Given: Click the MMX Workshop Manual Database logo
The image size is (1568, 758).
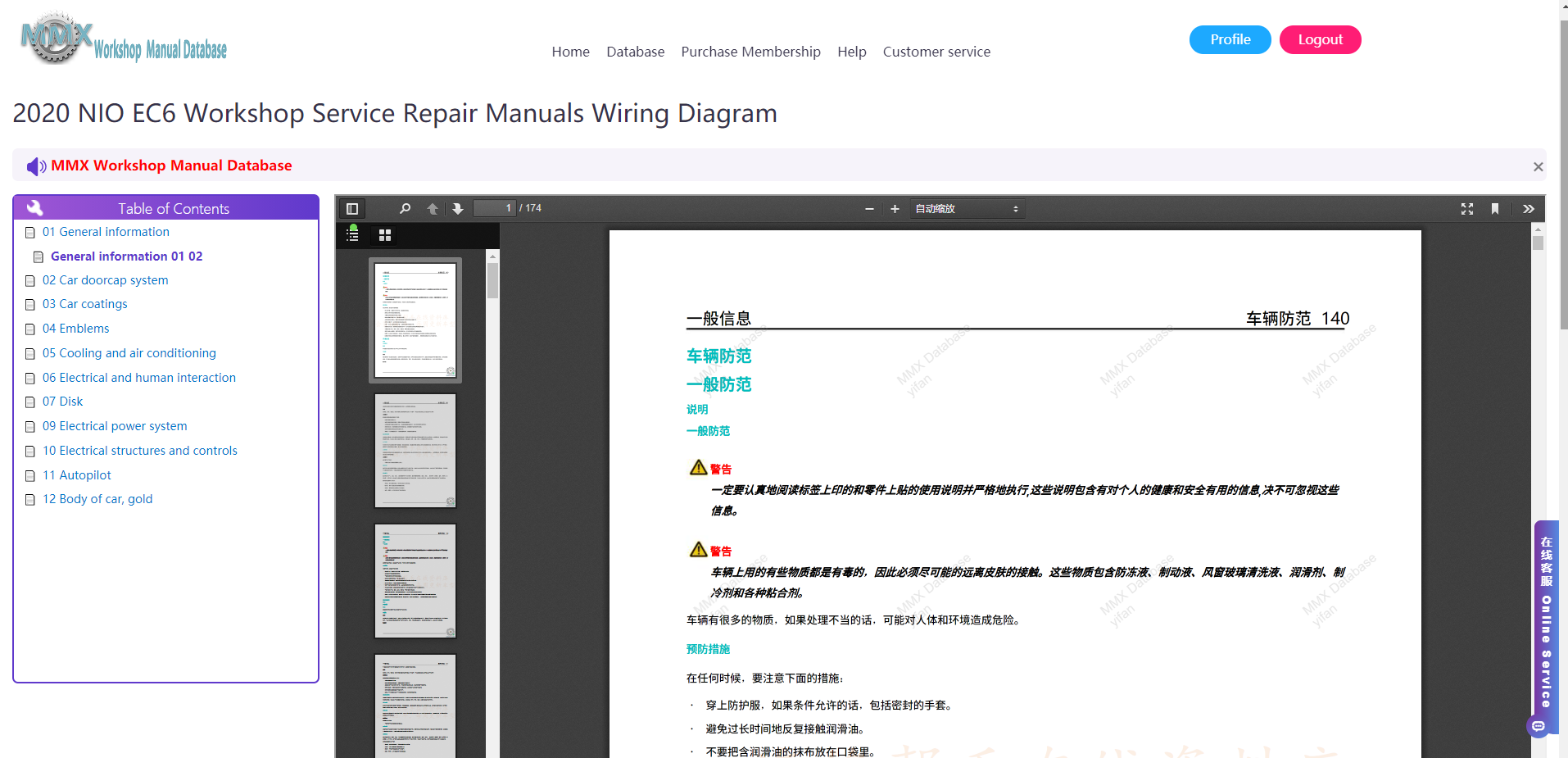Looking at the screenshot, I should click(x=124, y=39).
